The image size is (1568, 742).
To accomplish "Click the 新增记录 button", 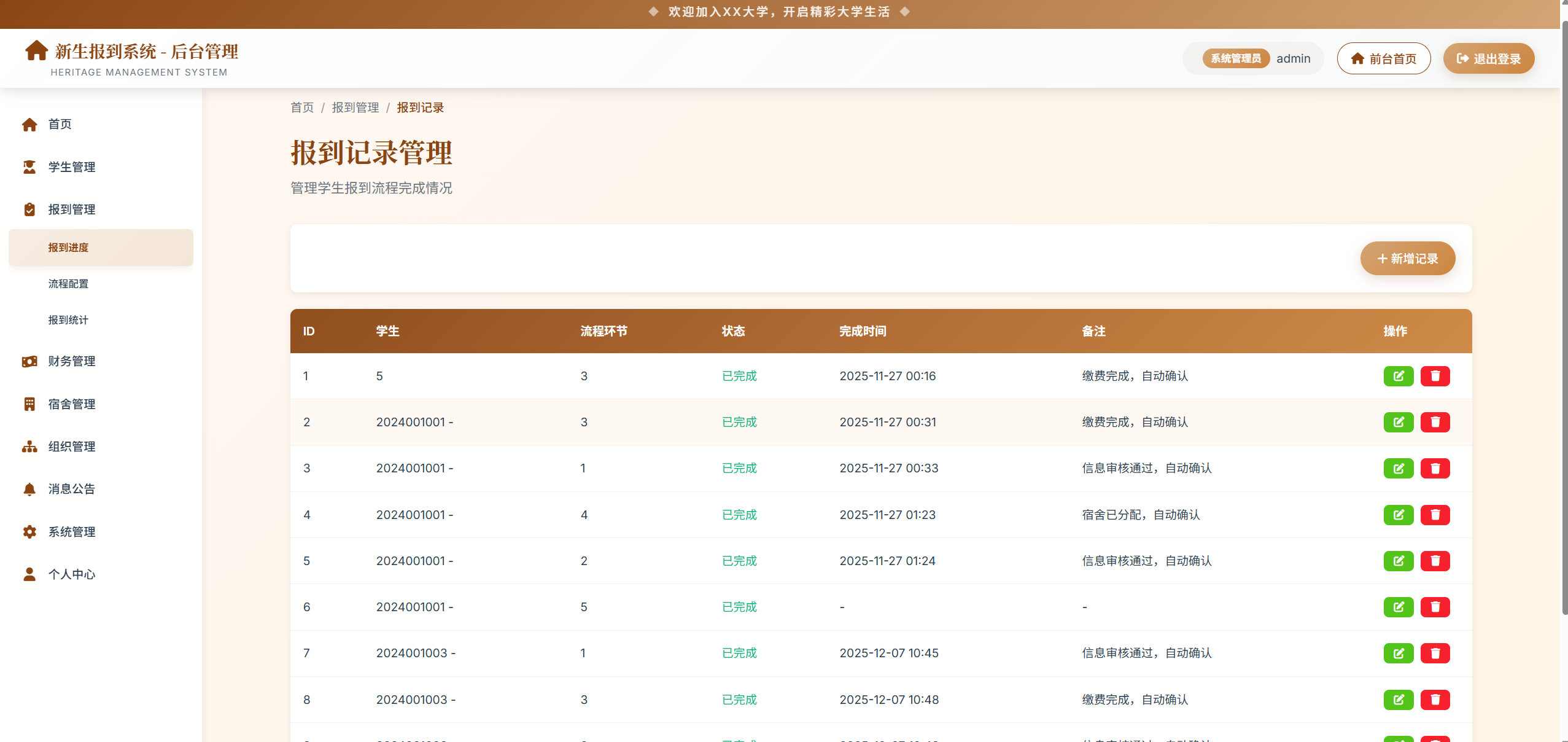I will [1407, 259].
